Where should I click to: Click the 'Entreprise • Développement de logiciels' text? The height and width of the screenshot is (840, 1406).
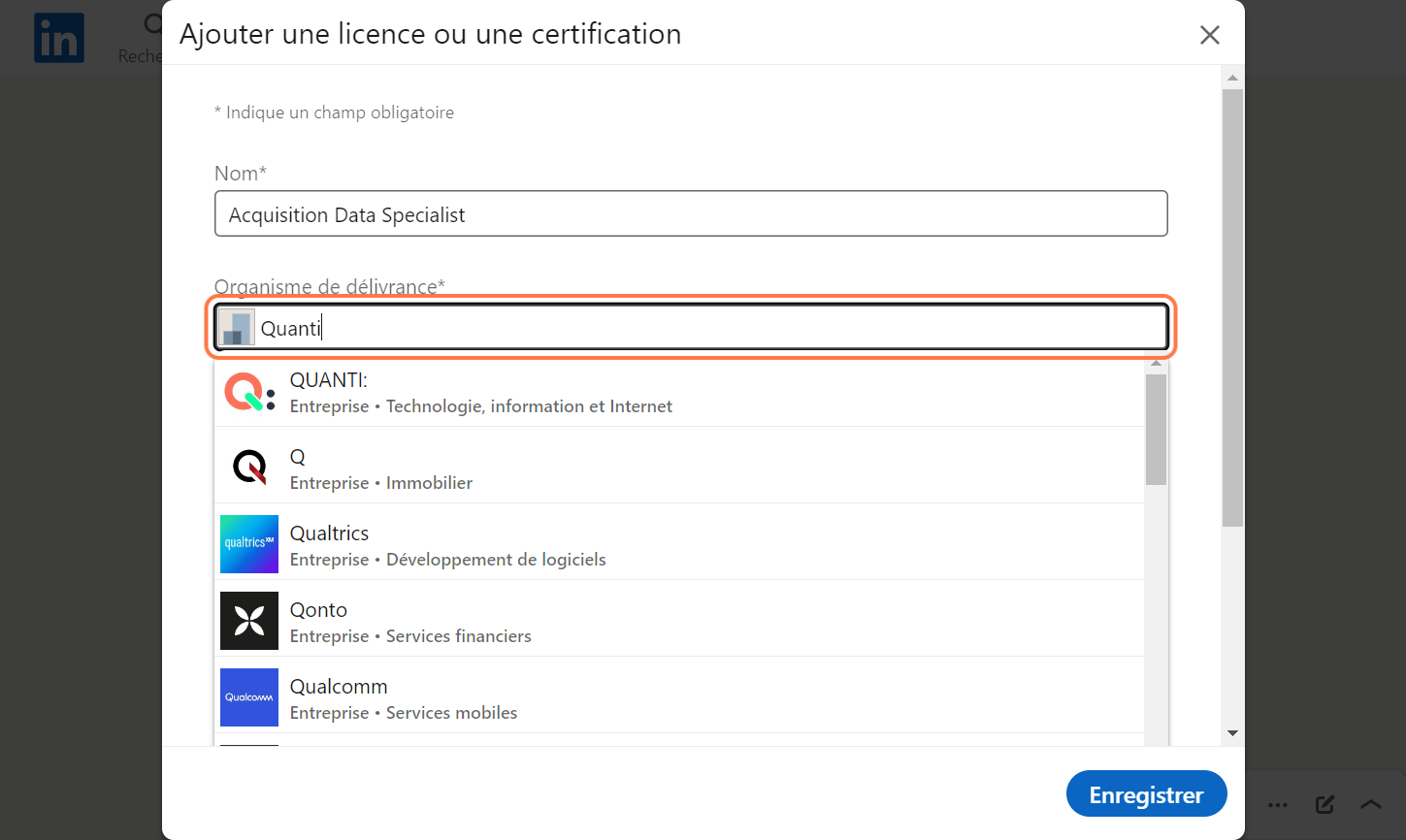[x=447, y=560]
